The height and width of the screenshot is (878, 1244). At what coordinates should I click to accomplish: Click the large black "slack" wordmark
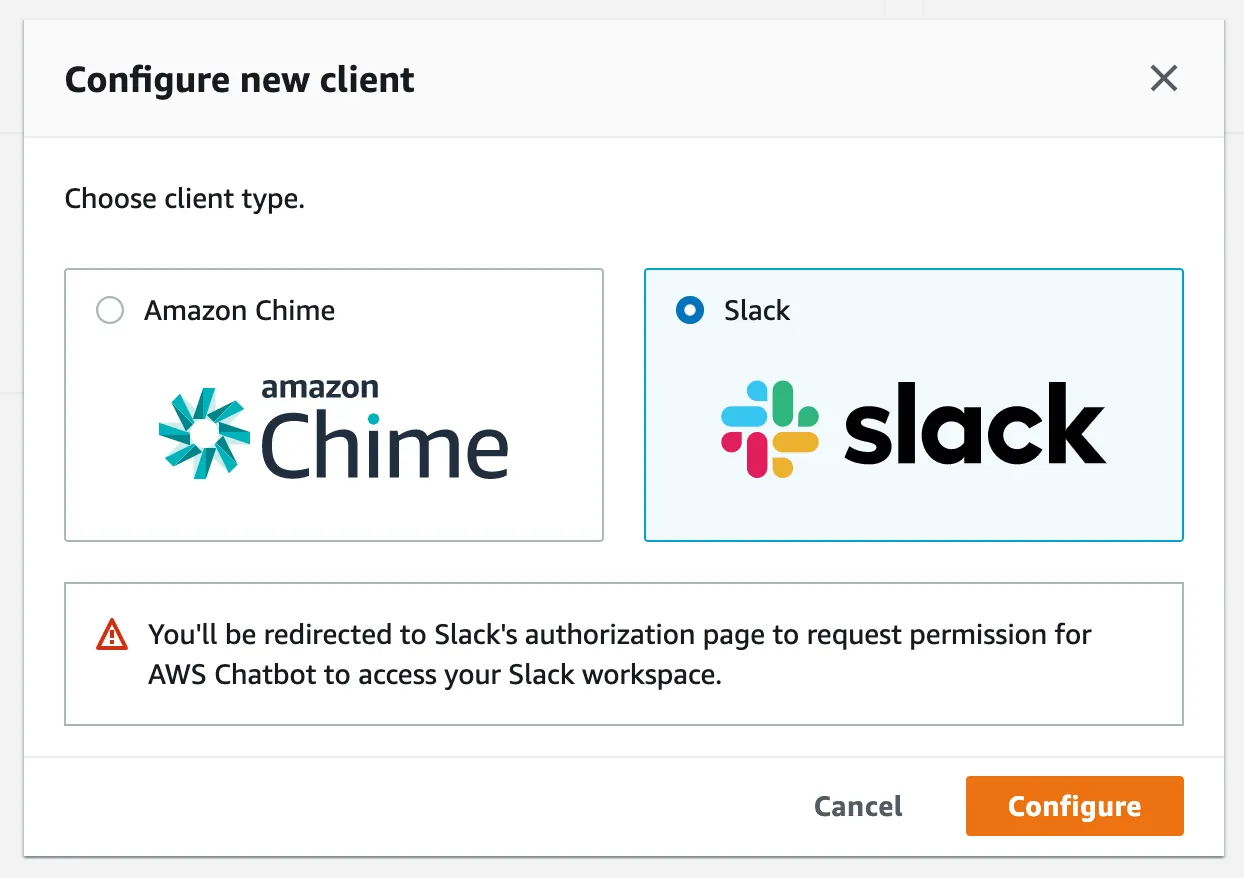pos(974,425)
